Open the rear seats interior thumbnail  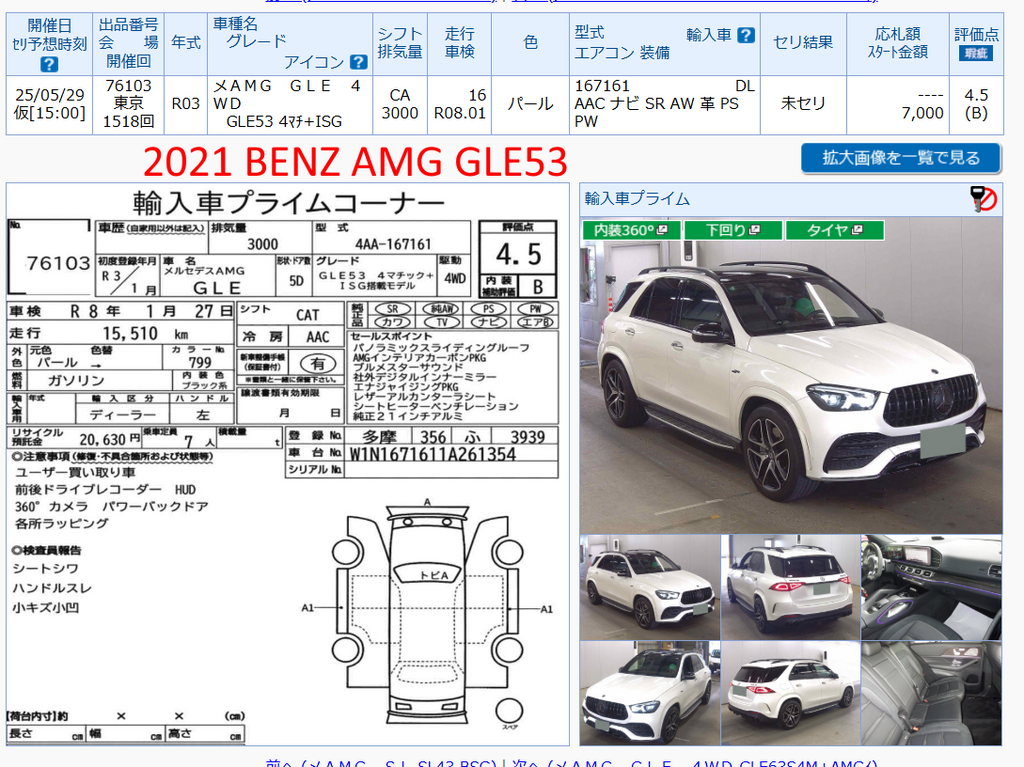931,693
